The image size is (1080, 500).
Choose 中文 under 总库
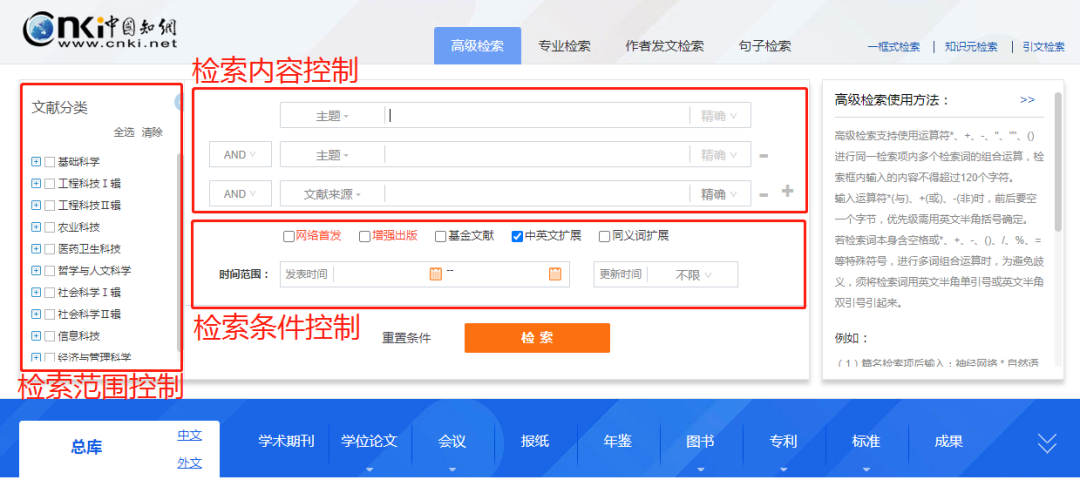(x=190, y=435)
